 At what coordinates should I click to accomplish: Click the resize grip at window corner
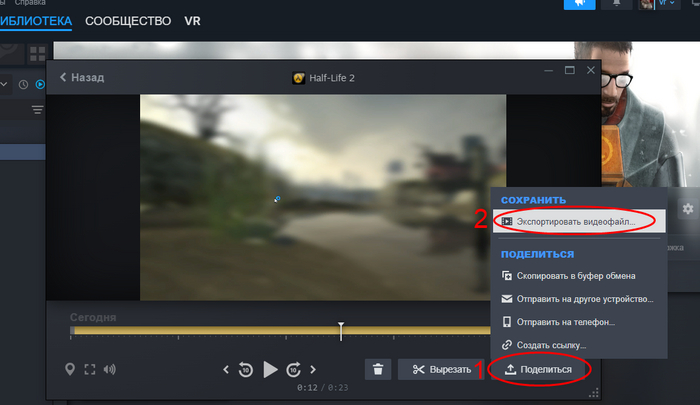(594, 393)
